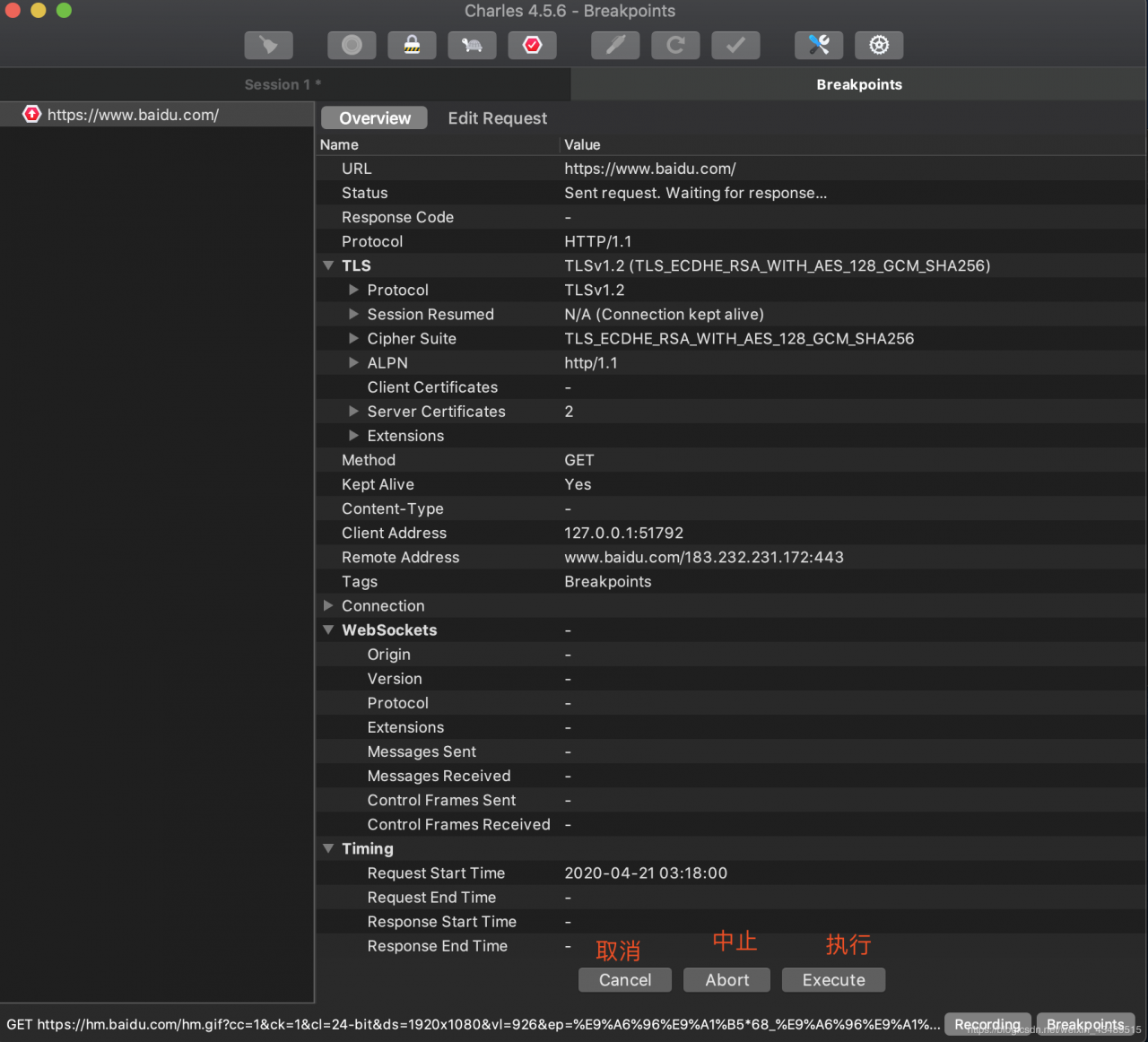Toggle Throttling turtle icon
This screenshot has height=1042, width=1148.
tap(472, 45)
